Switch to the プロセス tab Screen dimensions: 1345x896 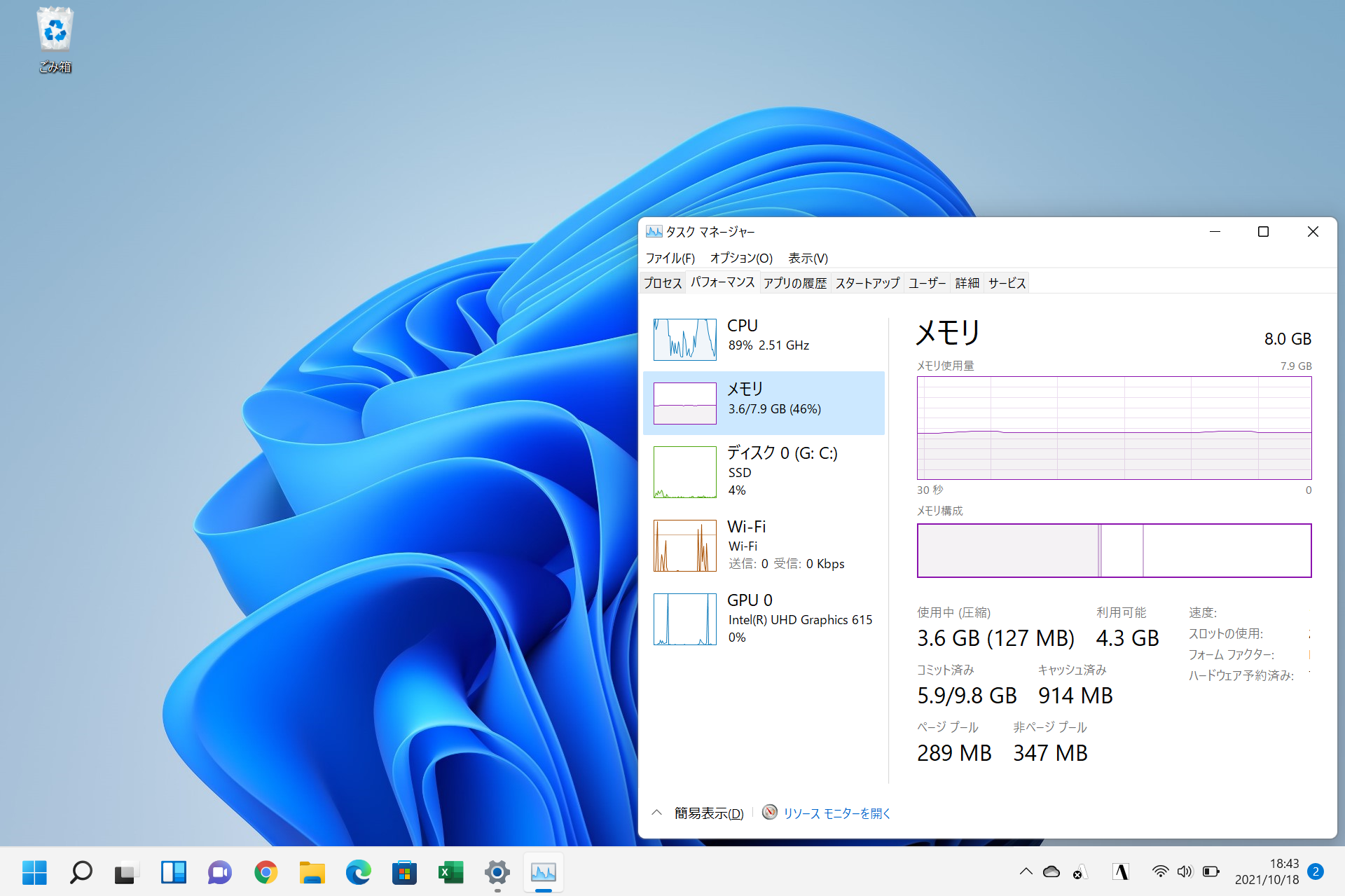[662, 283]
